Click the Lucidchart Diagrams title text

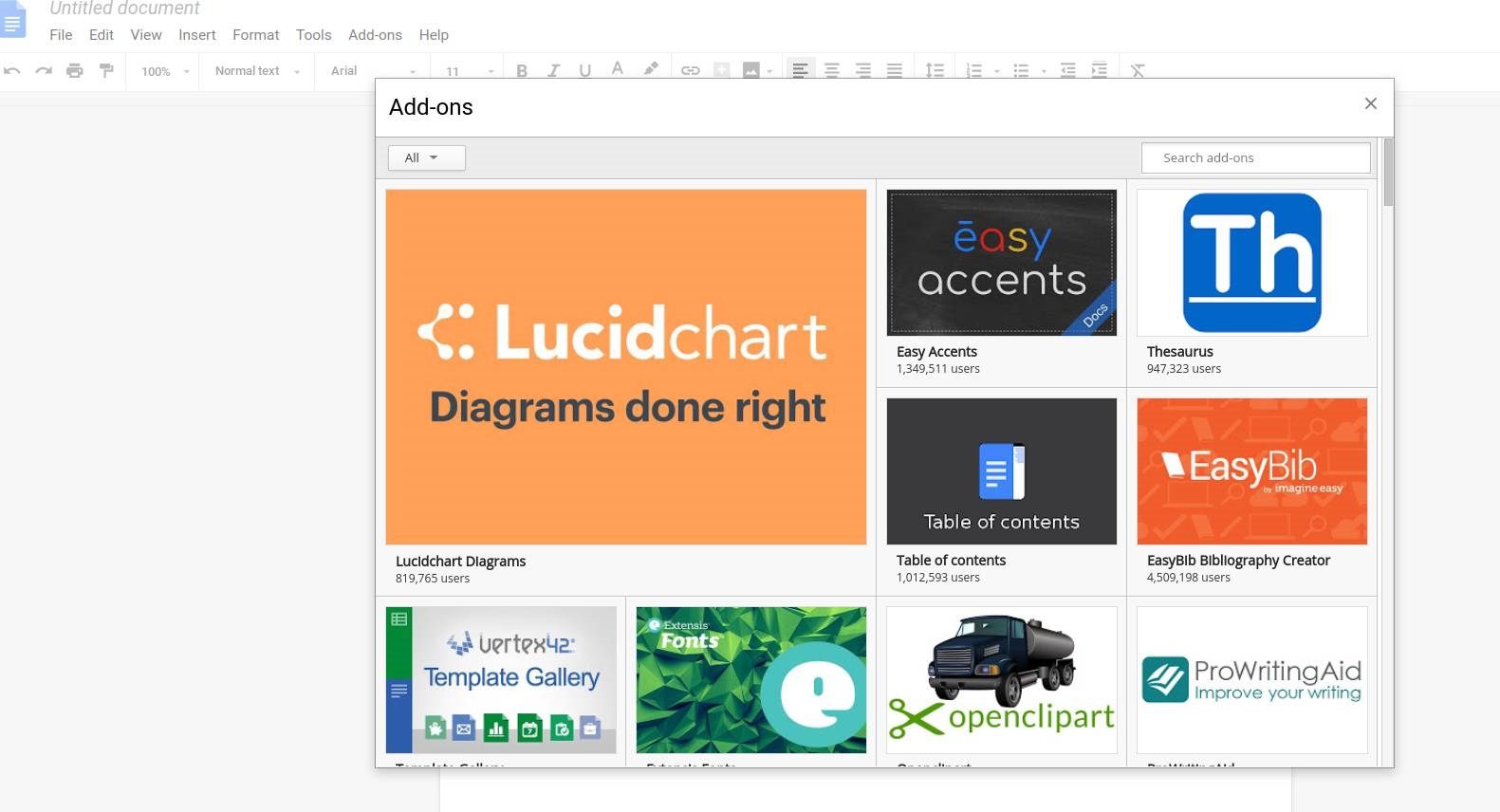460,561
